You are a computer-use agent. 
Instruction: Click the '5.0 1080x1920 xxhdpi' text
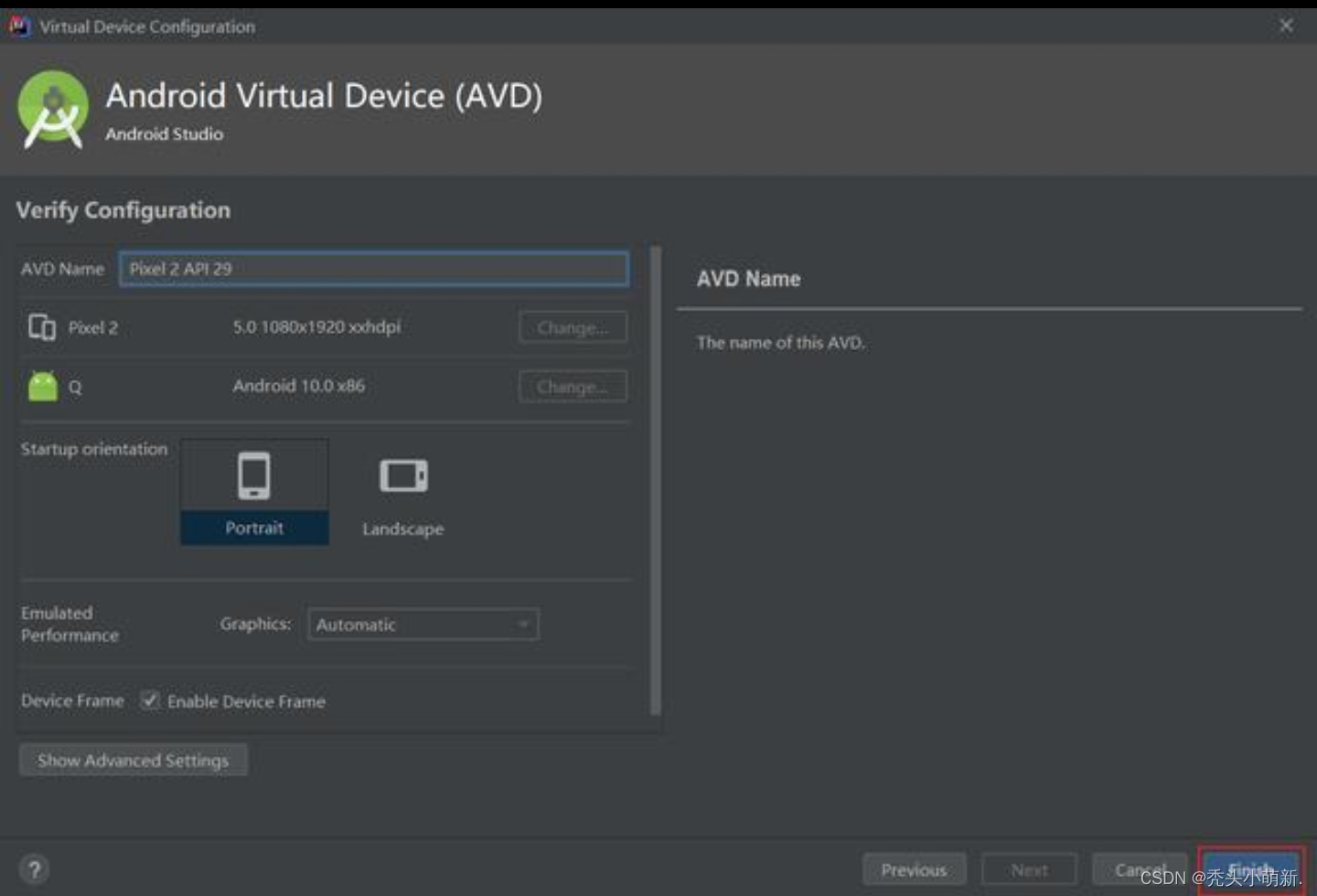click(x=316, y=326)
